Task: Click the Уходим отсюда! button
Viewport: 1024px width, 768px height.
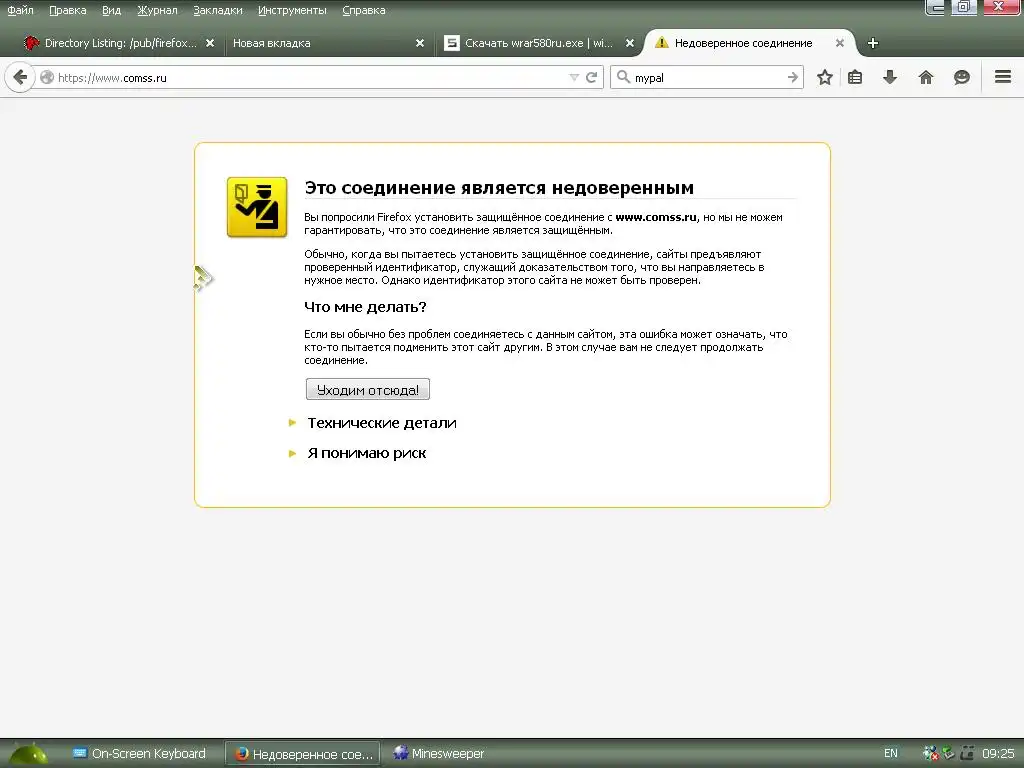Action: tap(368, 389)
